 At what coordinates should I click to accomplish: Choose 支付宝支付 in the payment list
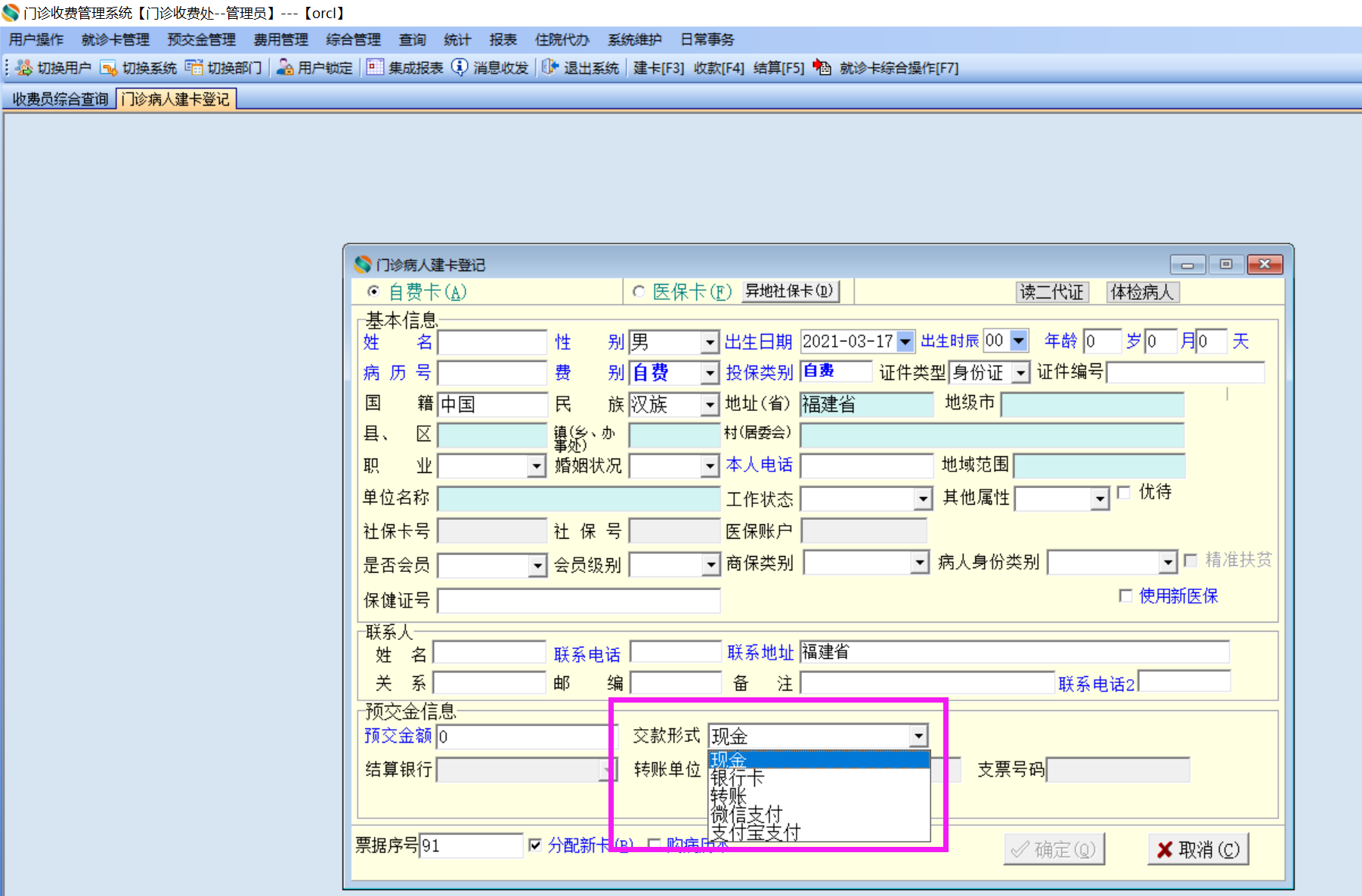point(819,833)
